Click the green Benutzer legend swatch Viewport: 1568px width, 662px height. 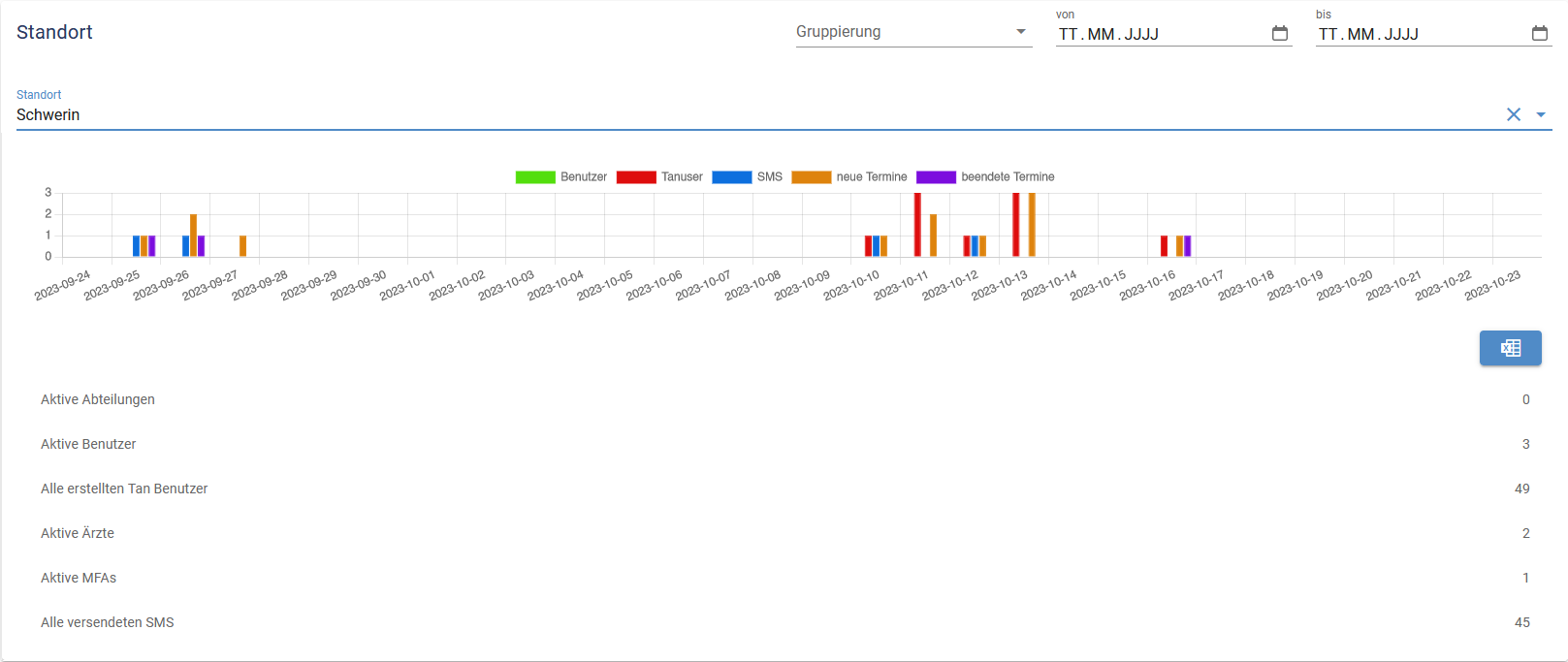(535, 177)
